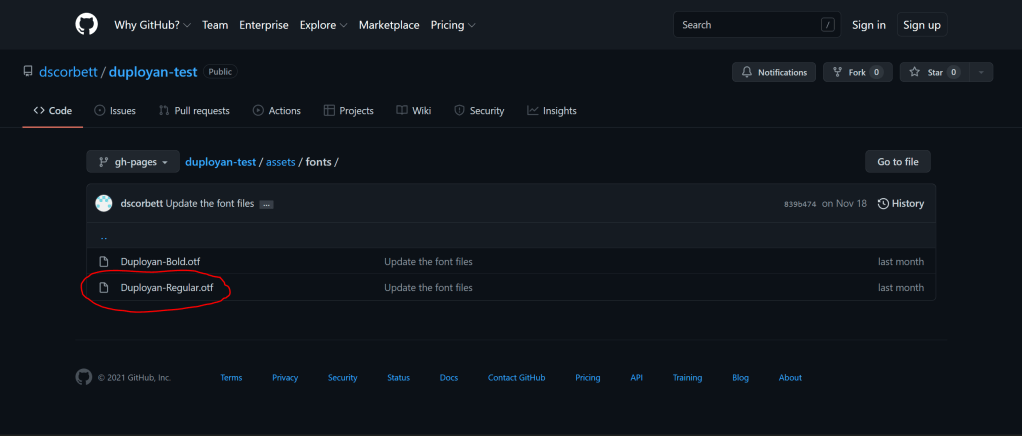1022x436 pixels.
Task: Click dscorbett's avatar in commit row
Action: [104, 203]
